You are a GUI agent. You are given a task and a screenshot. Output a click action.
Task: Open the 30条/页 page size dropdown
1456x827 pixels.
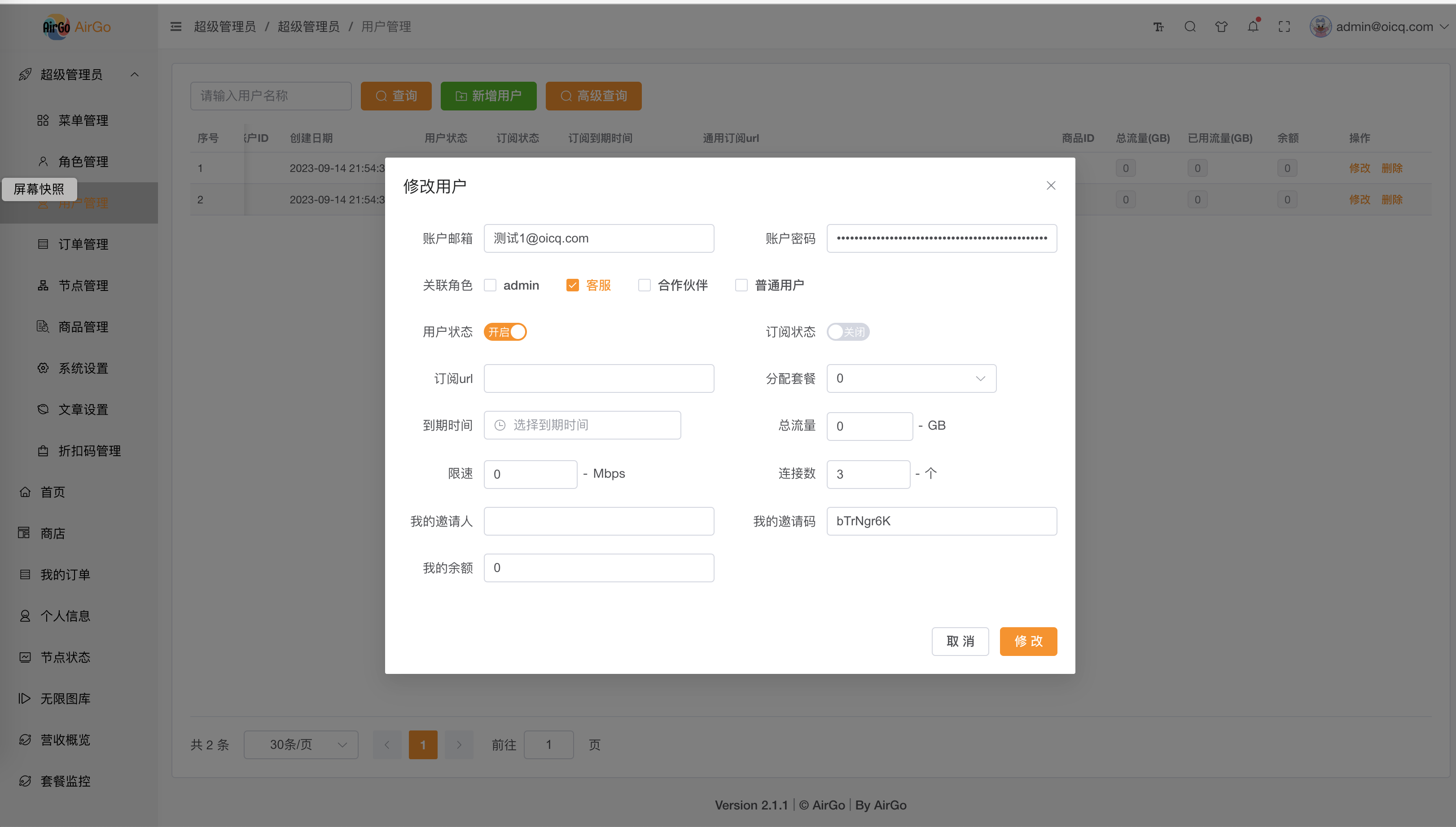tap(301, 745)
